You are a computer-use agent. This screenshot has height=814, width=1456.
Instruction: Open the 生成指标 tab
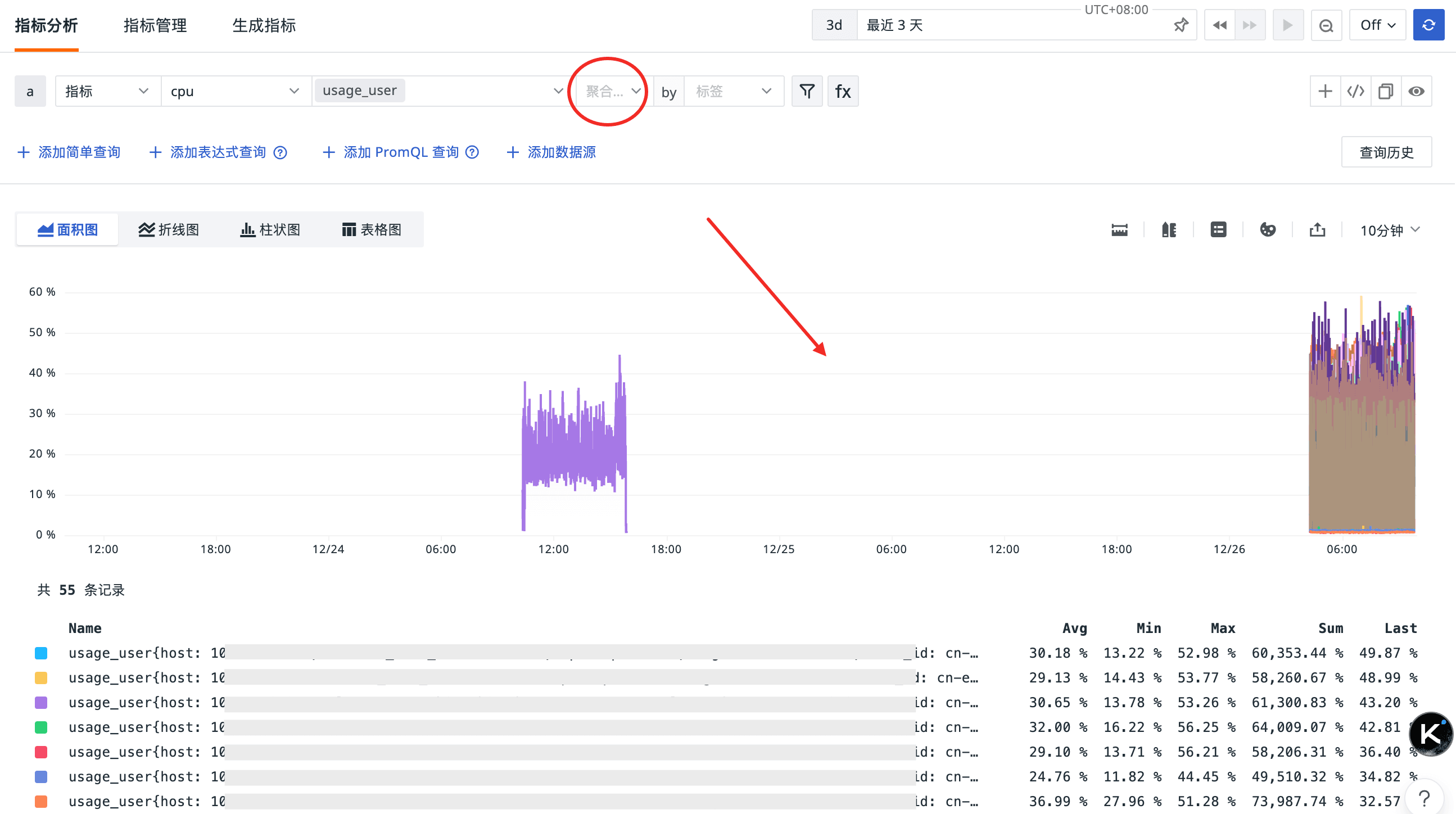[x=264, y=25]
